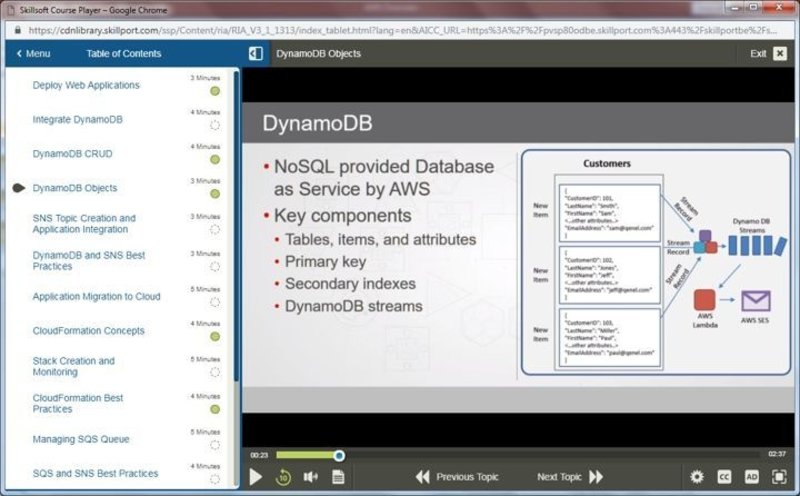Click the '3 Minutes' duration for DynamoDB Objects

205,181
